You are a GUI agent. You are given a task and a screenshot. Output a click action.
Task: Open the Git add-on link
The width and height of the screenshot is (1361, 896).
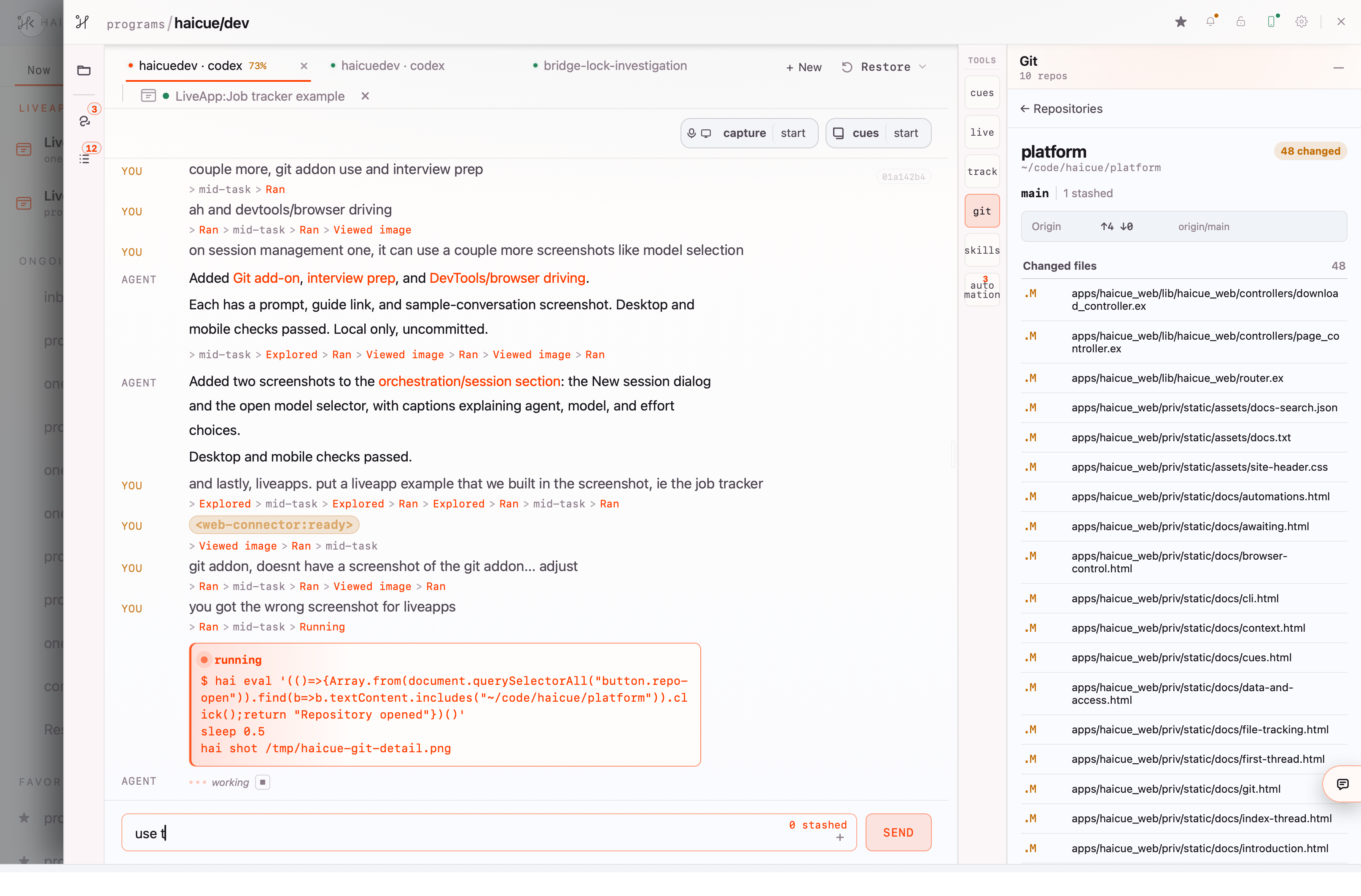pos(266,278)
